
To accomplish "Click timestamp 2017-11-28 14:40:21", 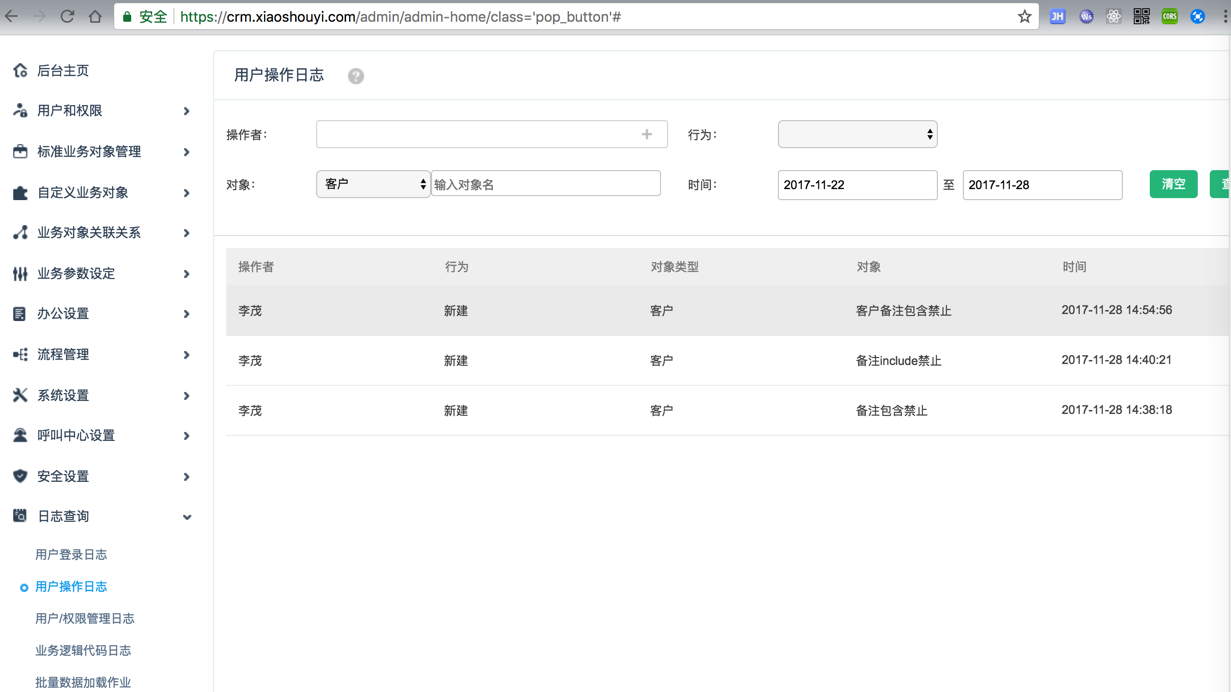I will click(x=1117, y=360).
